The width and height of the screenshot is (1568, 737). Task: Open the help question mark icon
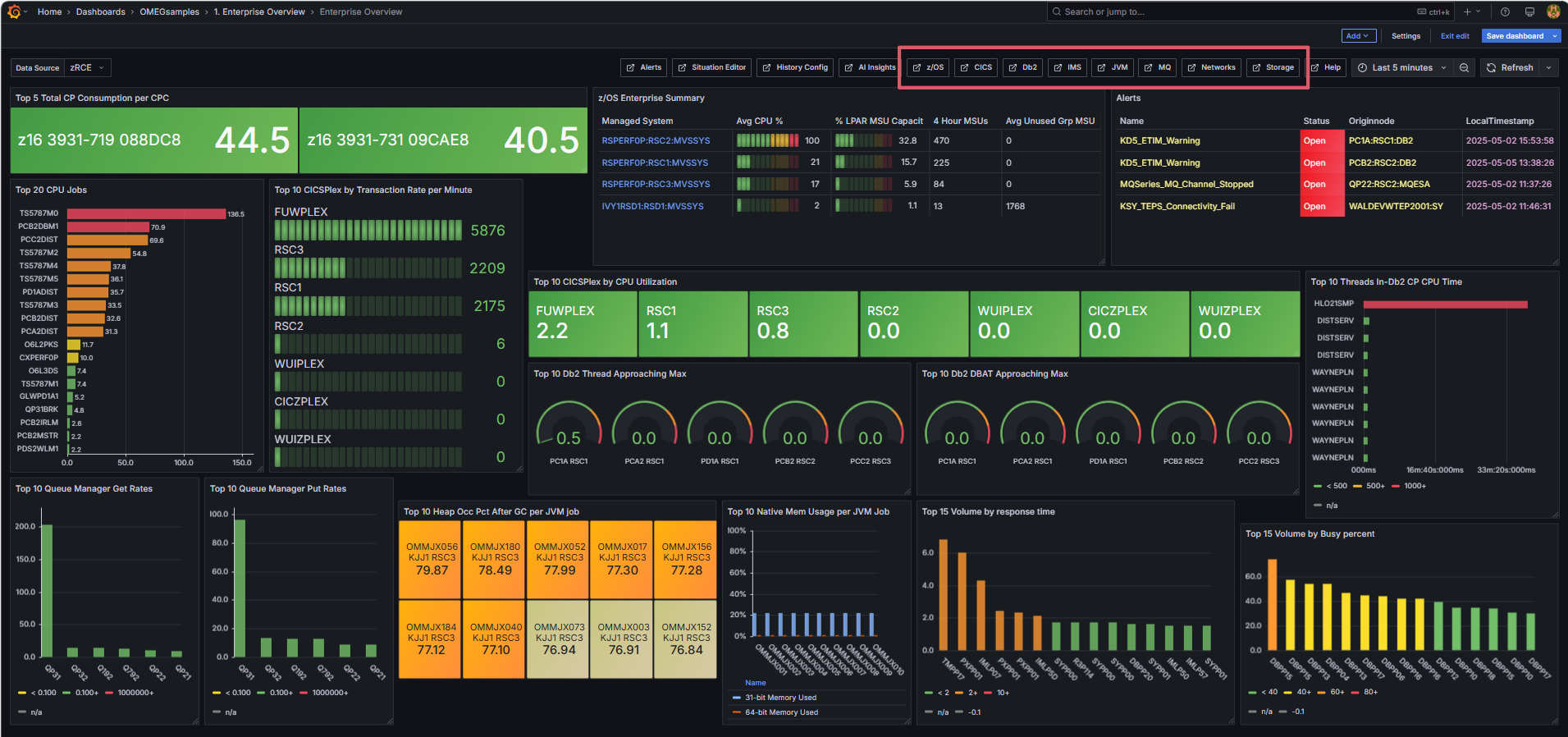[x=1505, y=11]
